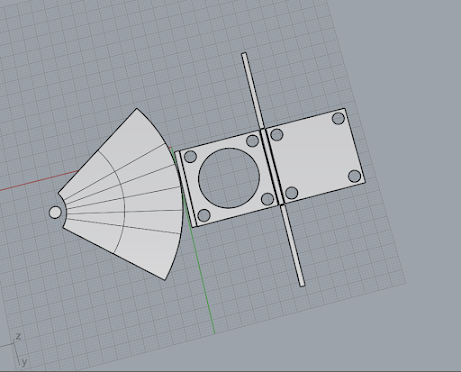Select the bottom-left corner hole of the solid plate
461x372 pixels.
(292, 193)
